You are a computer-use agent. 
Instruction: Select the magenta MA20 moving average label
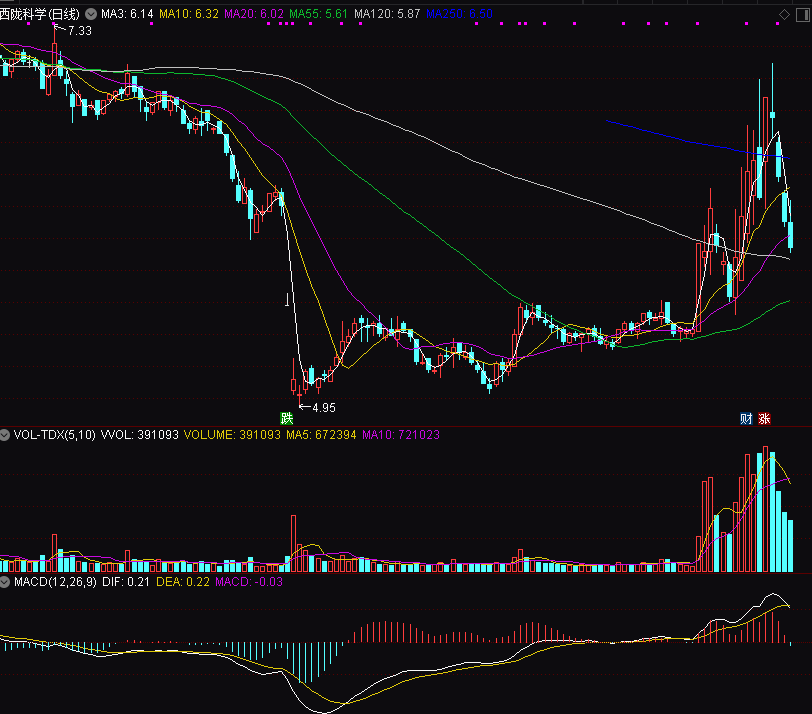254,14
